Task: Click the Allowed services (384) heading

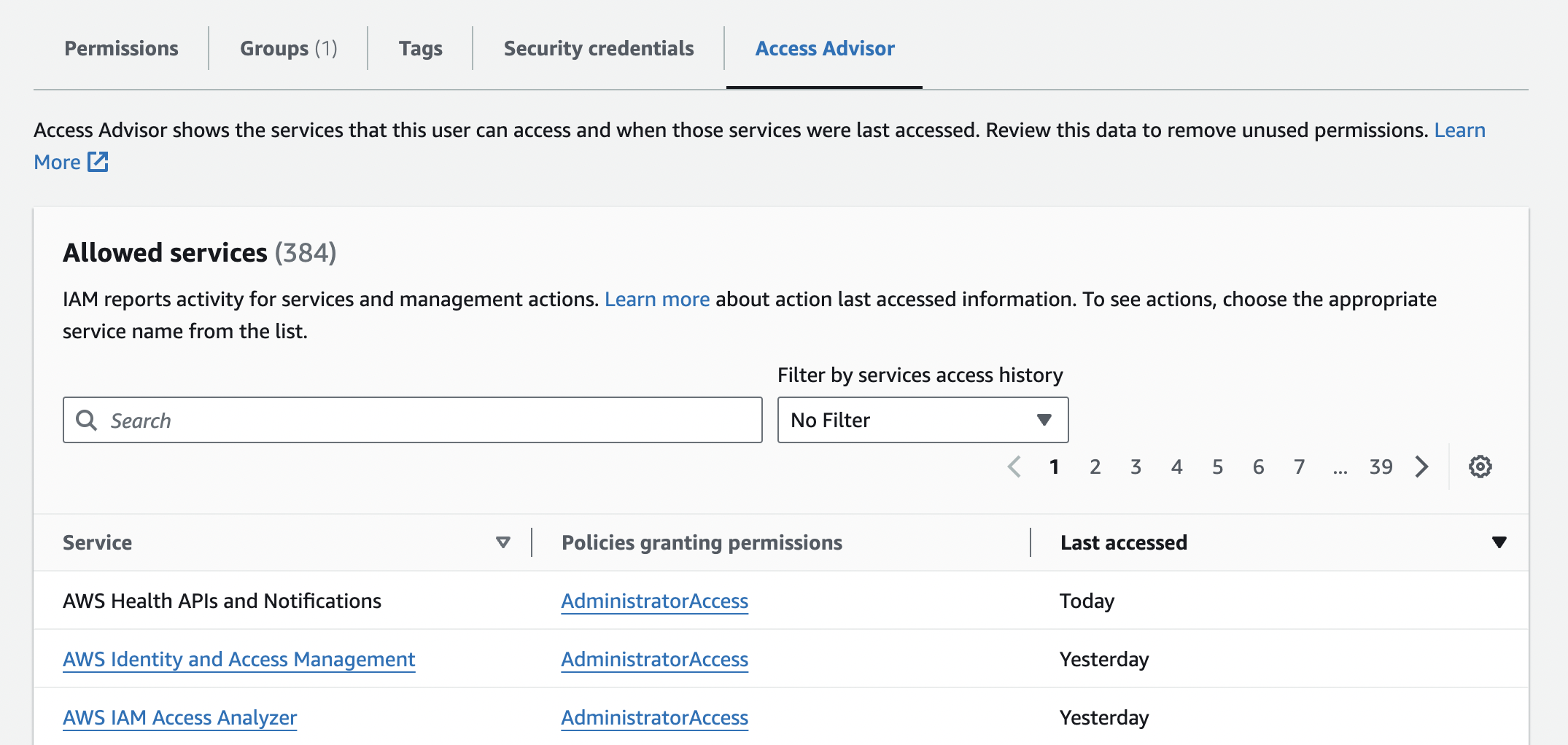Action: pyautogui.click(x=199, y=252)
